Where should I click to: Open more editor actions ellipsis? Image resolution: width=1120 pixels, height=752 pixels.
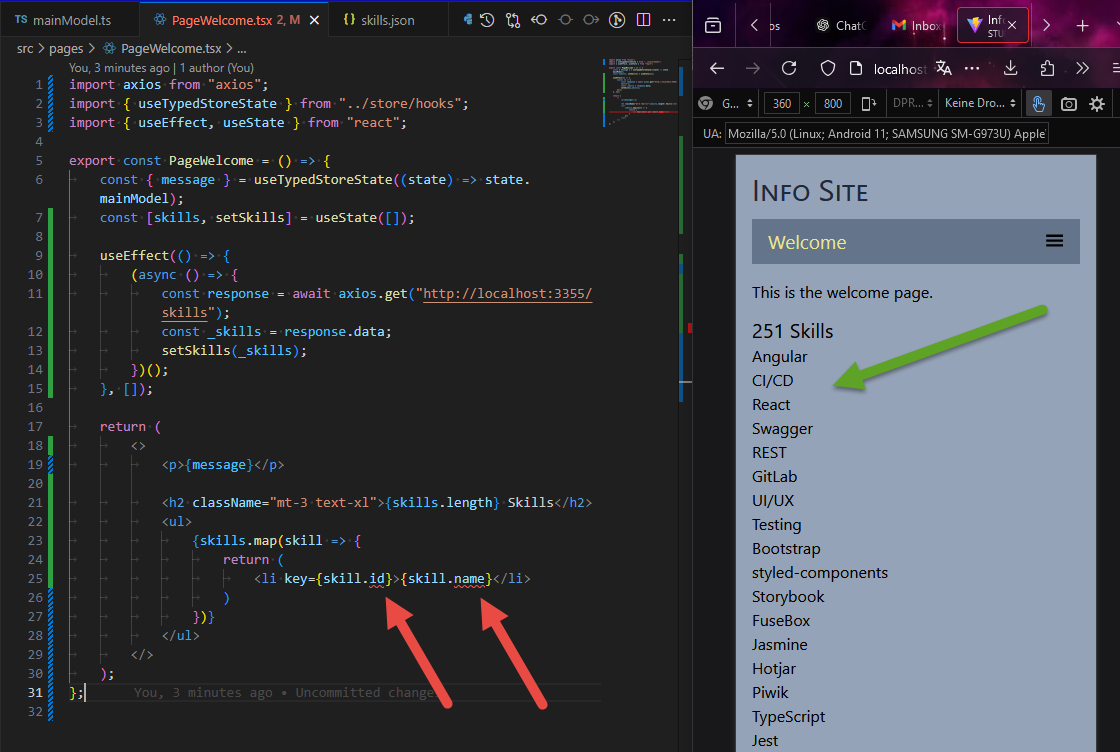tap(669, 20)
